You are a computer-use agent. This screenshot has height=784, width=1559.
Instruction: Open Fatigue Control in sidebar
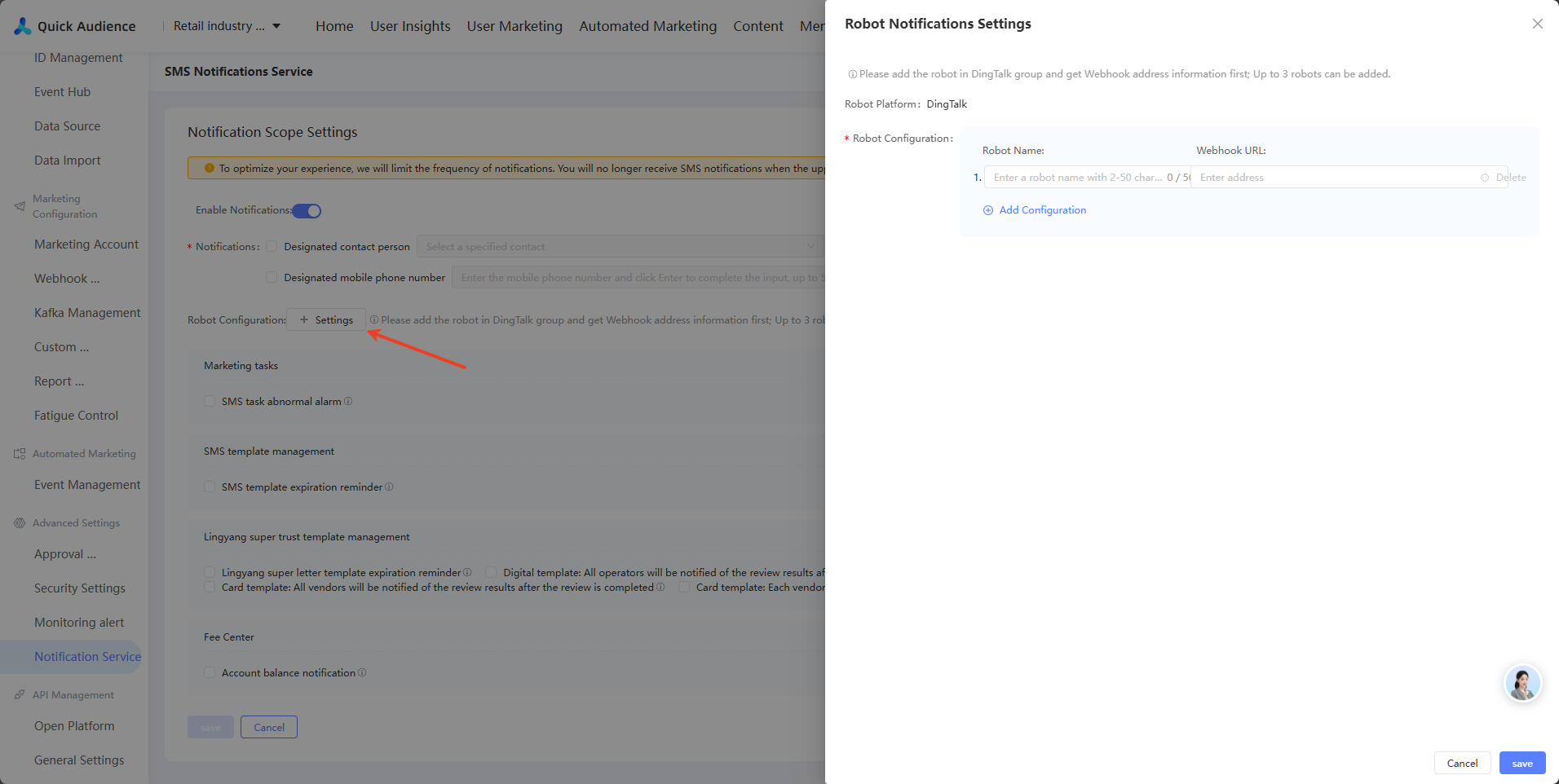[76, 416]
